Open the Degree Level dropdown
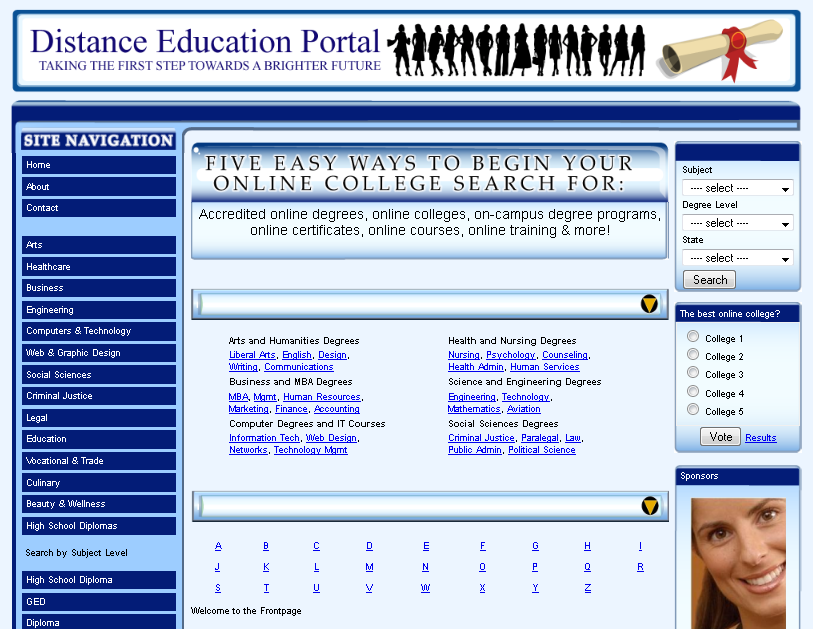 coord(738,223)
